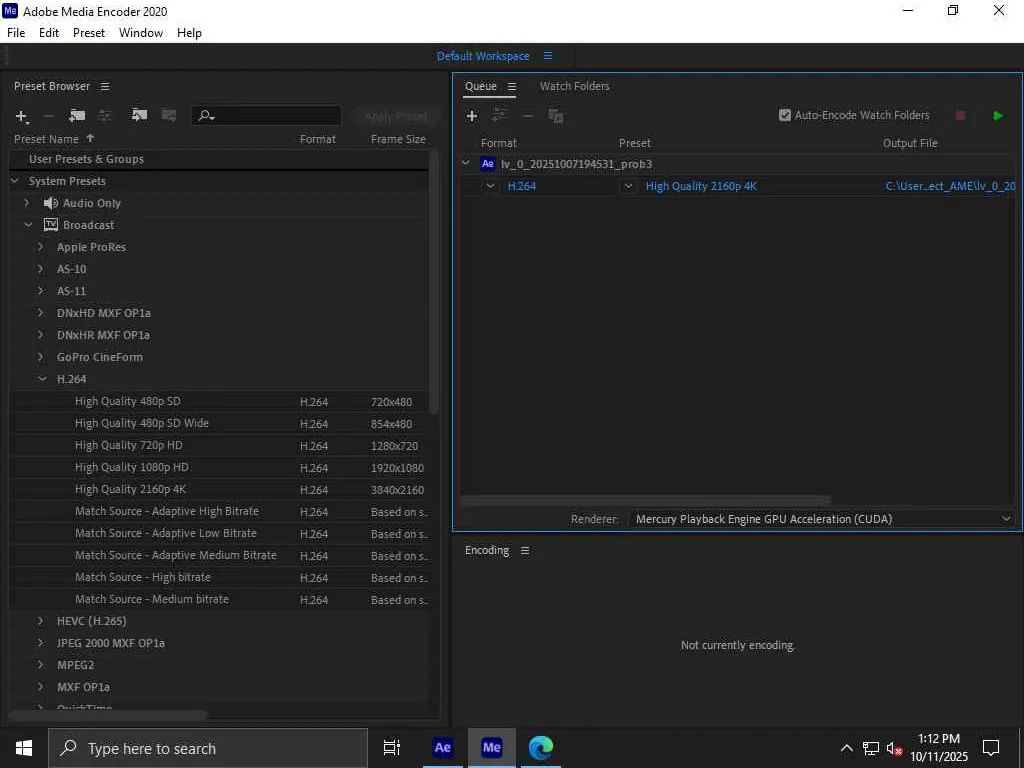Click the Import presets icon
Viewport: 1024px width, 768px height.
pyautogui.click(x=139, y=115)
